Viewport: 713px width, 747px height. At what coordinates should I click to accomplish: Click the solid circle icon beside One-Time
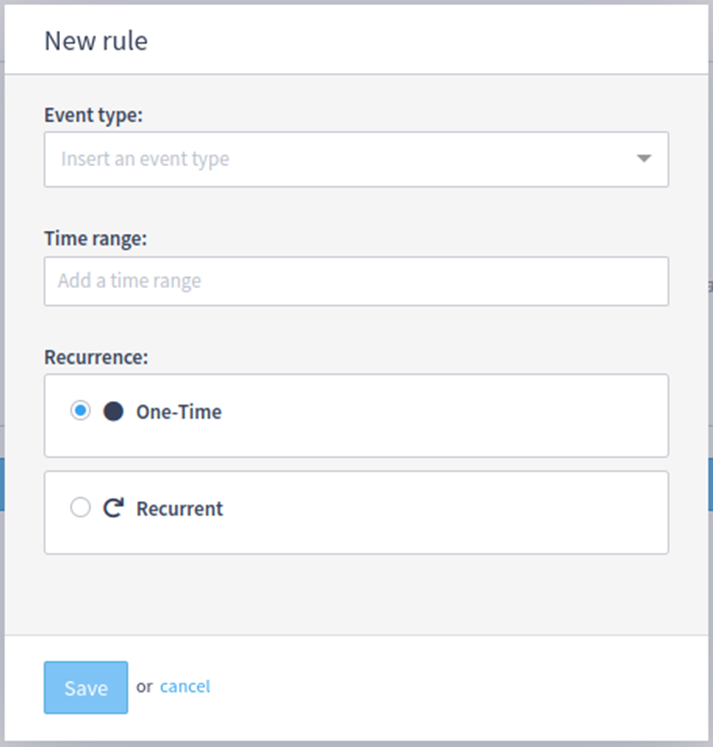tap(113, 411)
